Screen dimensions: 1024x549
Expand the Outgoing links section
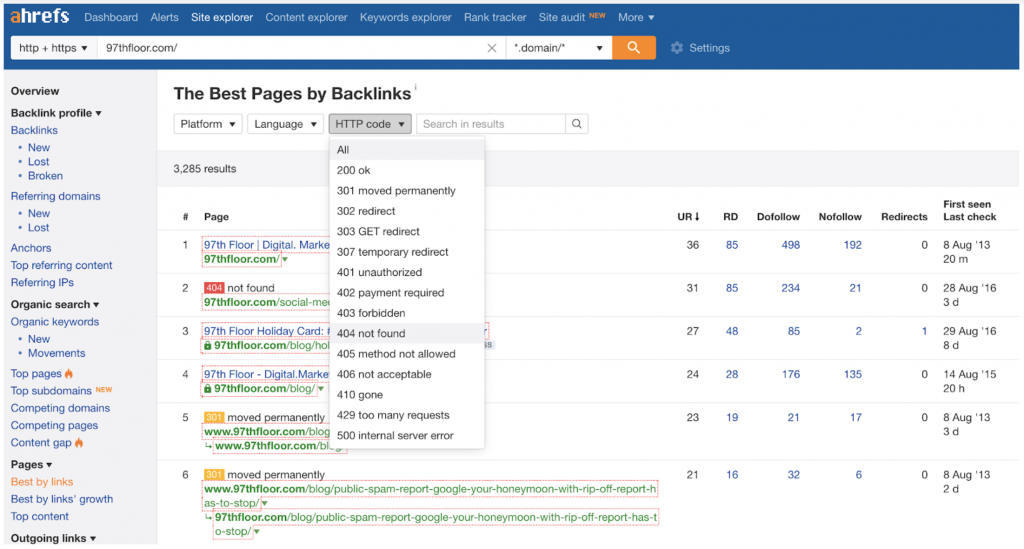click(x=54, y=539)
